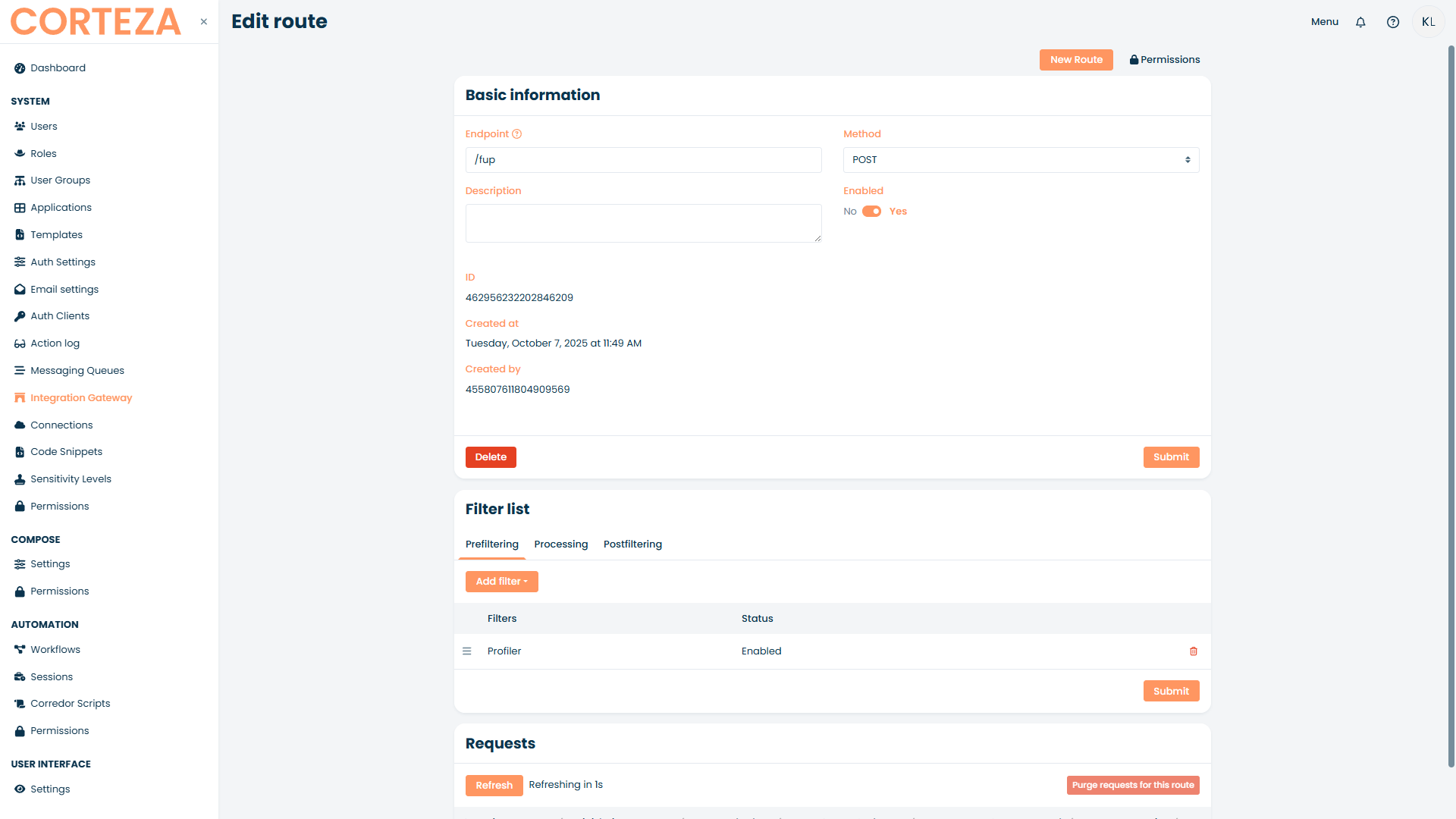The width and height of the screenshot is (1456, 819).
Task: Open the top-right Menu
Action: pyautogui.click(x=1325, y=22)
